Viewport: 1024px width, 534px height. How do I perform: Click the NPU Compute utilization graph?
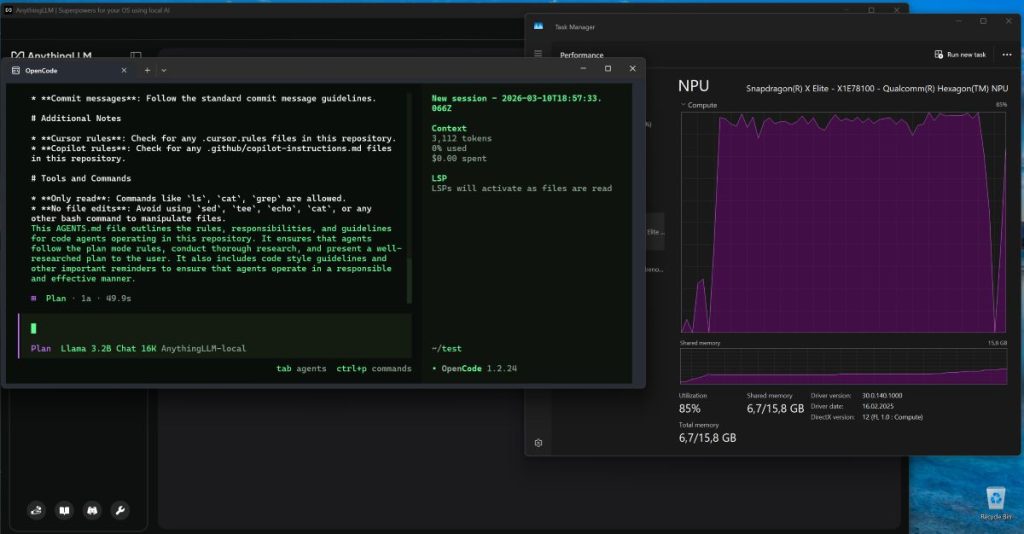coord(843,220)
